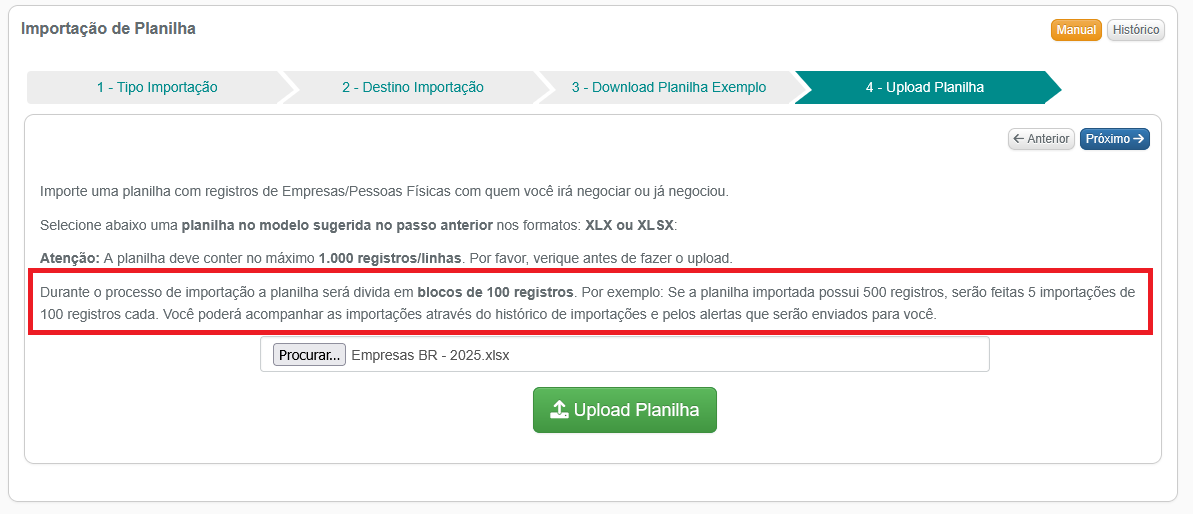Screen dimensions: 1193x514
Task: Click the bold text blocos de 100 registros
Action: click(x=495, y=292)
